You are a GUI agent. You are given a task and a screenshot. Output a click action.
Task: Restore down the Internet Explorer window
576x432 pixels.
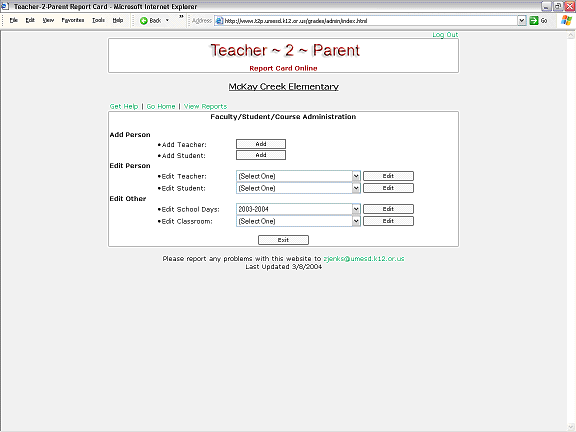558,6
